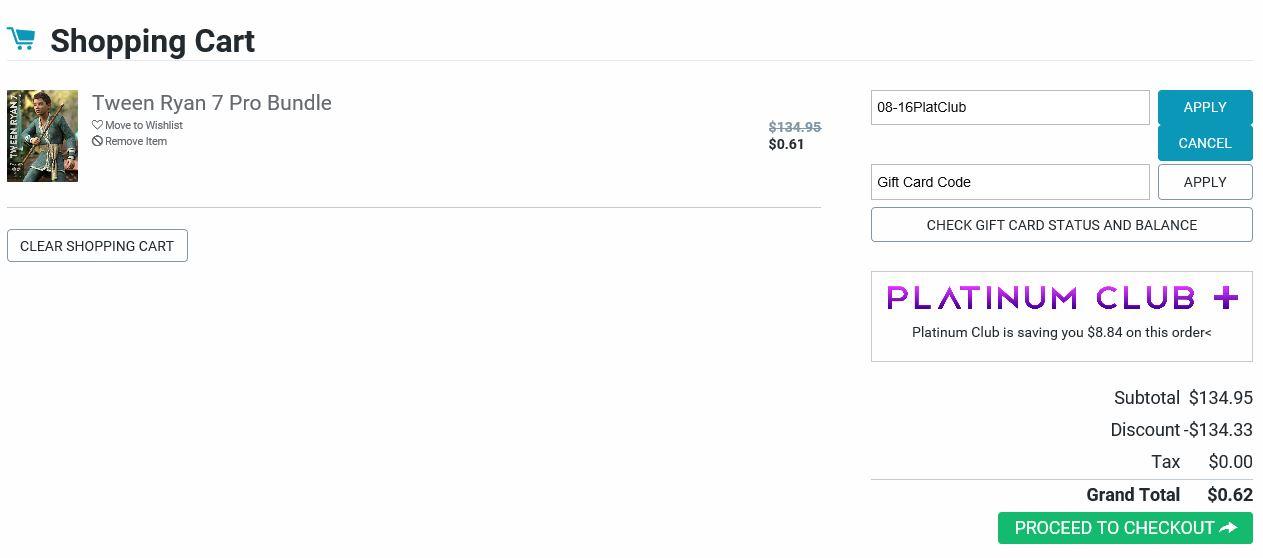
Task: Choose the Remove Item link
Action: [x=136, y=141]
